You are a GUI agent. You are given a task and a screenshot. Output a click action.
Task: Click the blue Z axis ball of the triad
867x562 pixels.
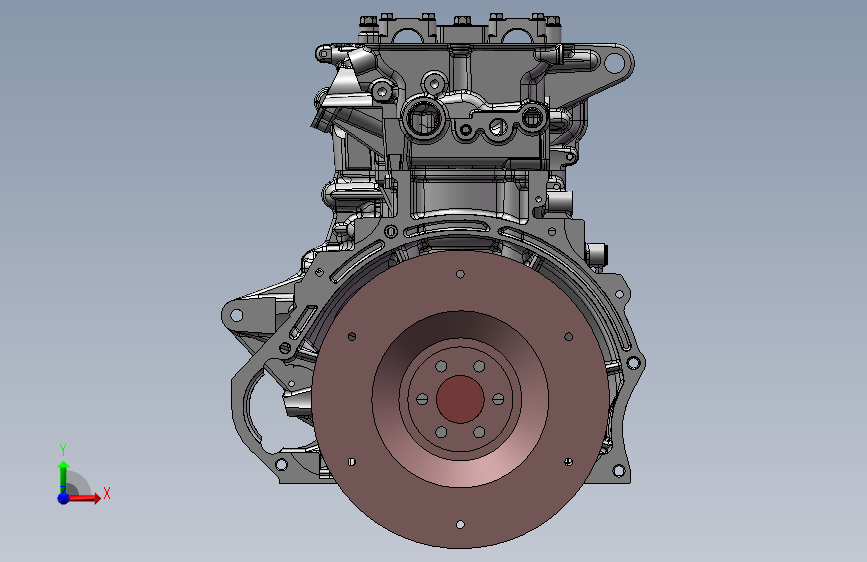64,498
